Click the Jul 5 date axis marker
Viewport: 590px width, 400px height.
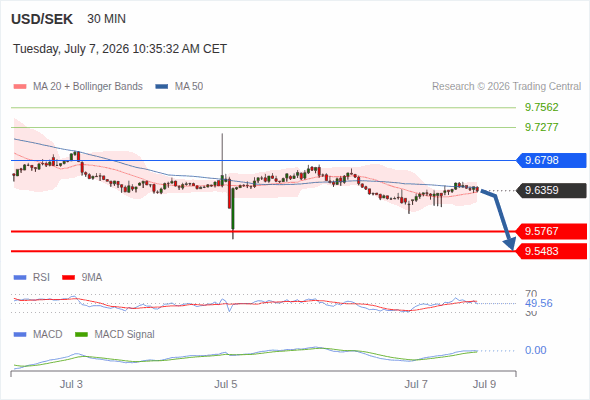pyautogui.click(x=226, y=384)
